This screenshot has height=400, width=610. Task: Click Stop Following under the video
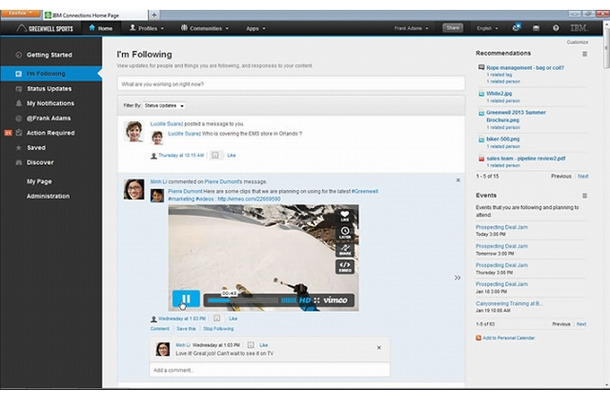coord(218,329)
